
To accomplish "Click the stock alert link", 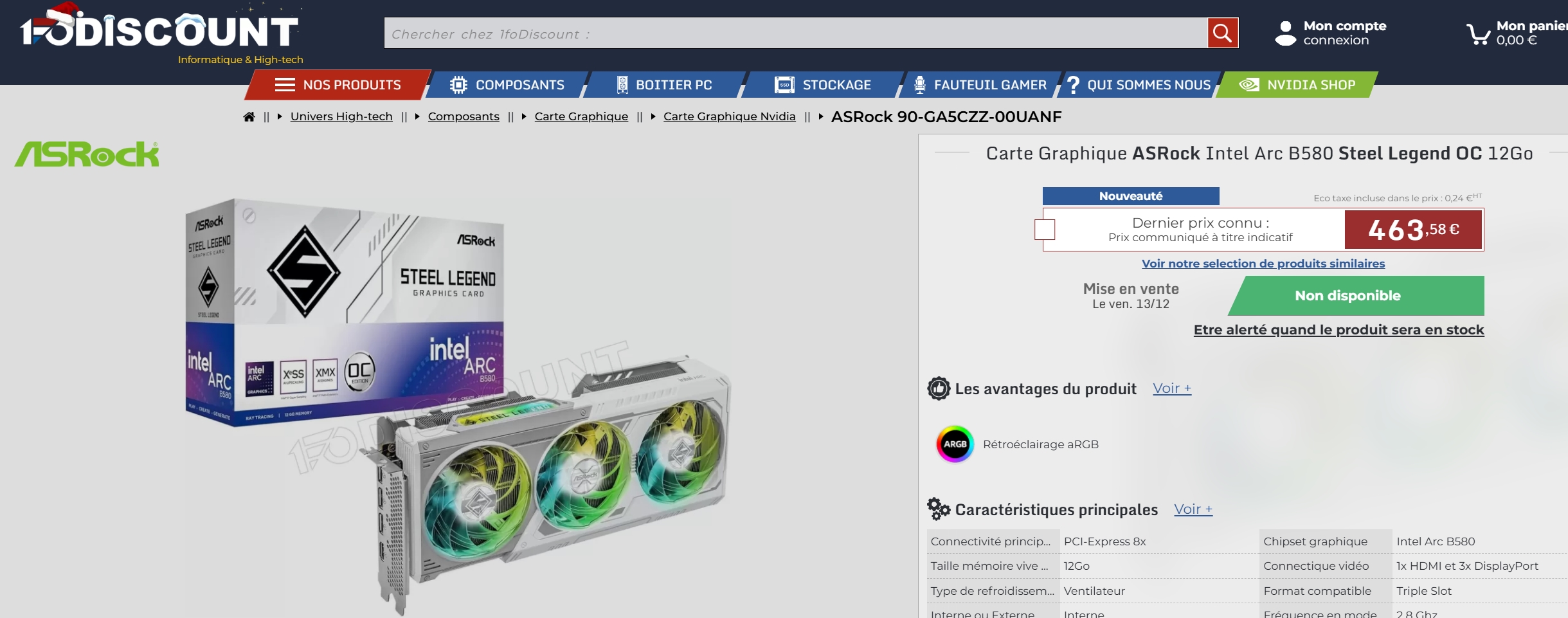I will 1339,330.
